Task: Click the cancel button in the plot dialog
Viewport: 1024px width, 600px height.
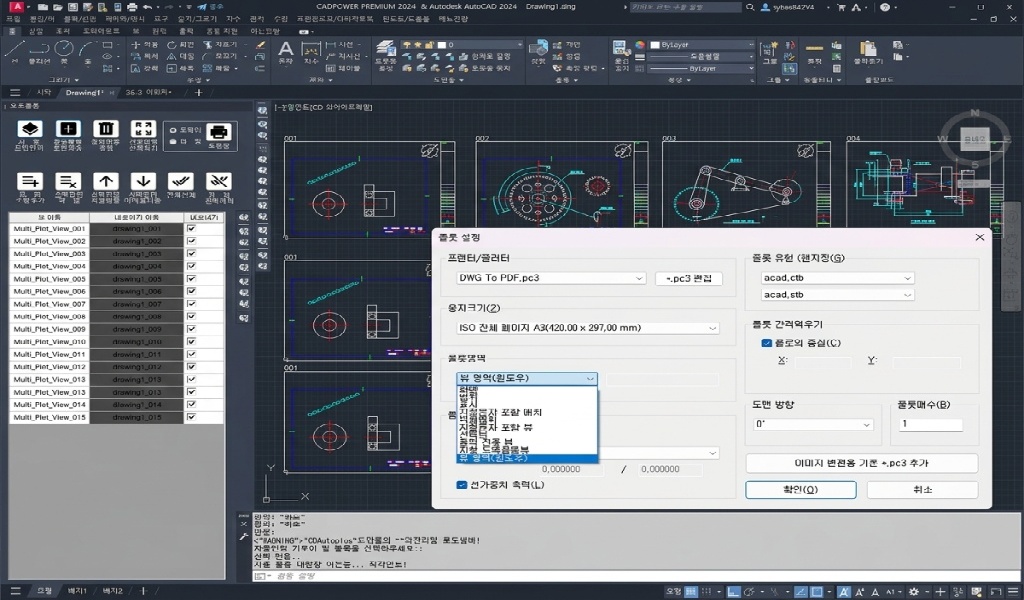Action: [922, 489]
